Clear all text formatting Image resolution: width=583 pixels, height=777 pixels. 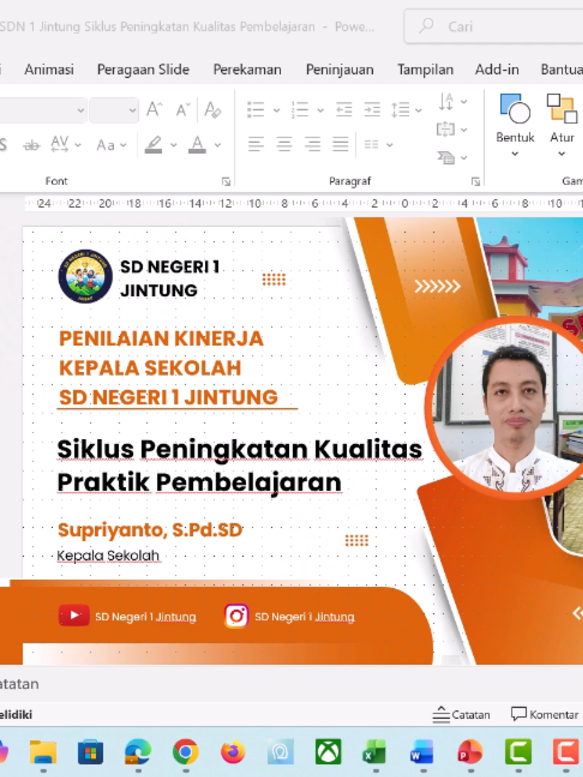point(213,110)
